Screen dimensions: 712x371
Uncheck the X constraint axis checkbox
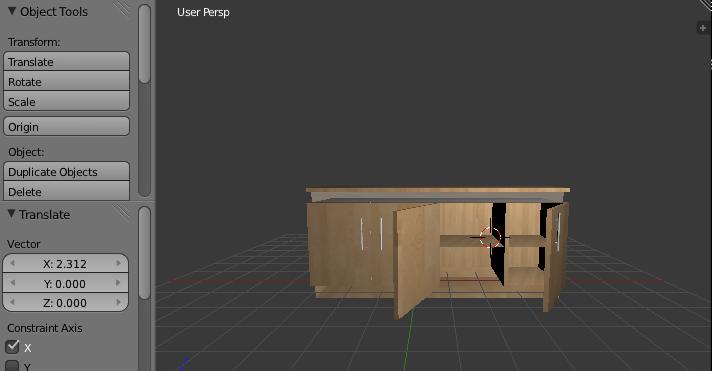pyautogui.click(x=12, y=347)
